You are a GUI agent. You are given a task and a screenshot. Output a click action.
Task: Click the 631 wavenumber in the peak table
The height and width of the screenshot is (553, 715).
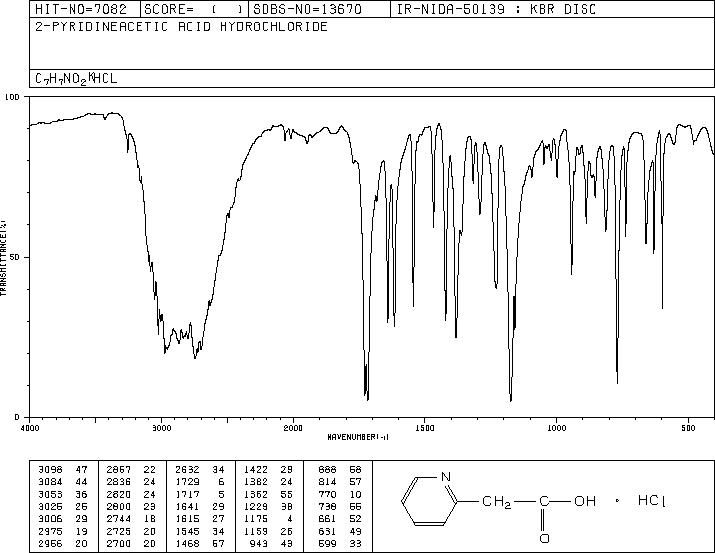[327, 532]
